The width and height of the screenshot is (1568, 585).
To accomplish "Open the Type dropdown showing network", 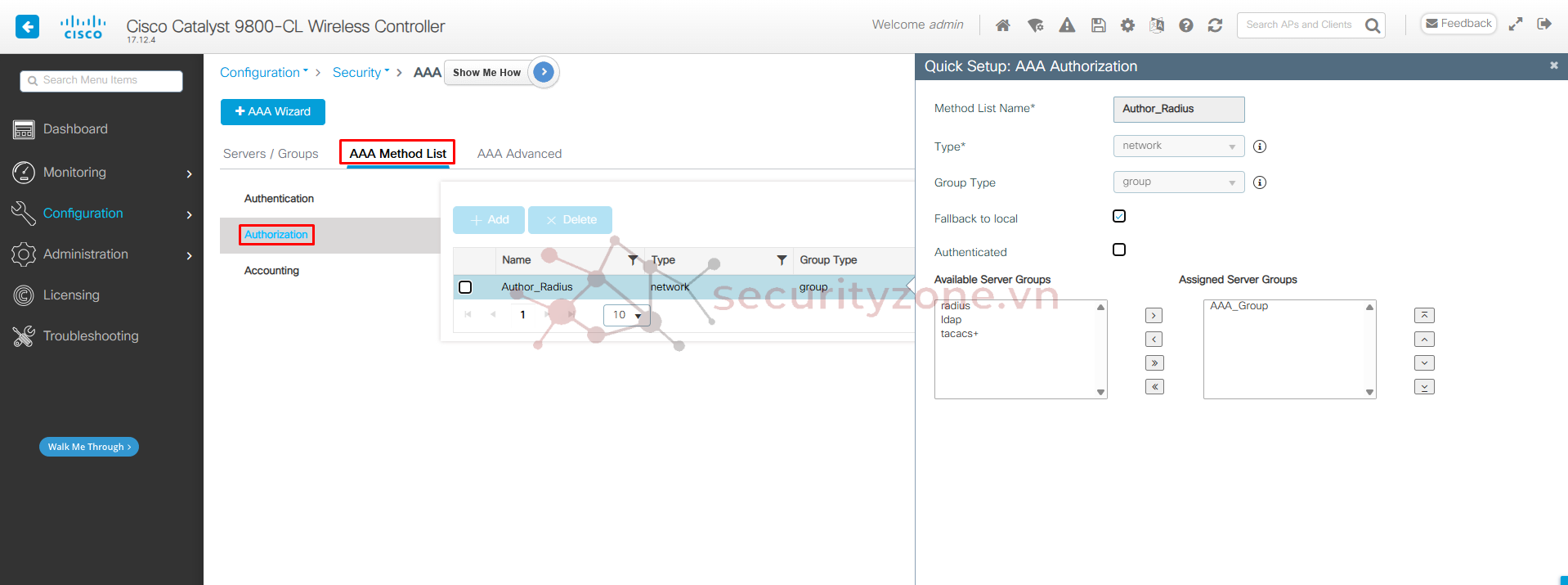I will coord(1178,146).
